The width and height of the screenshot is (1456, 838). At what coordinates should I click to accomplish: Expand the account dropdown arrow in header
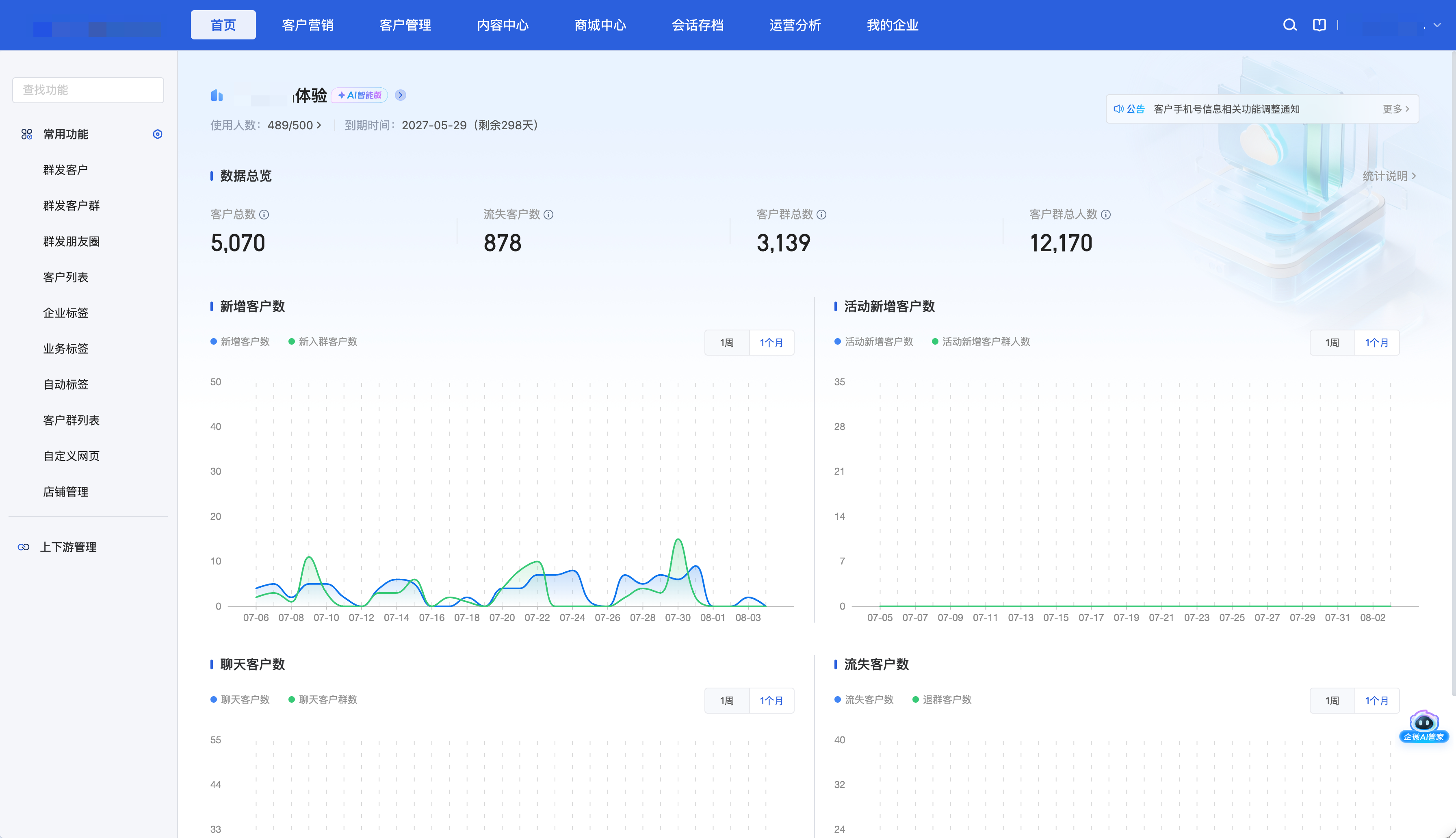pyautogui.click(x=1437, y=25)
